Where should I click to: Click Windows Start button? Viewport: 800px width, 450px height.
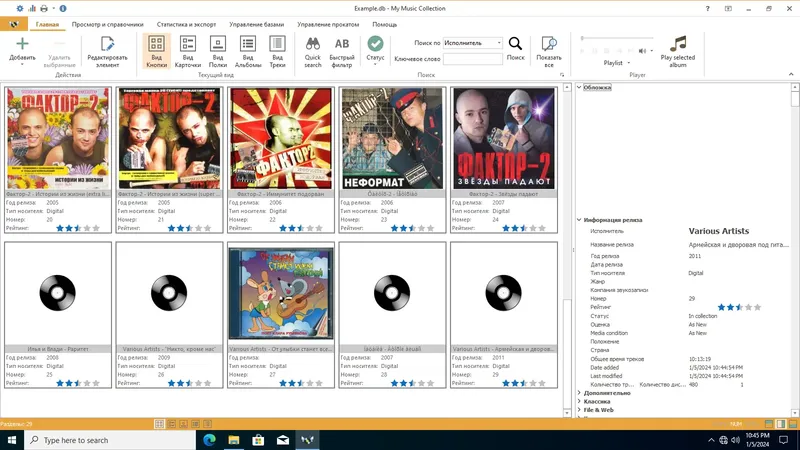point(12,440)
